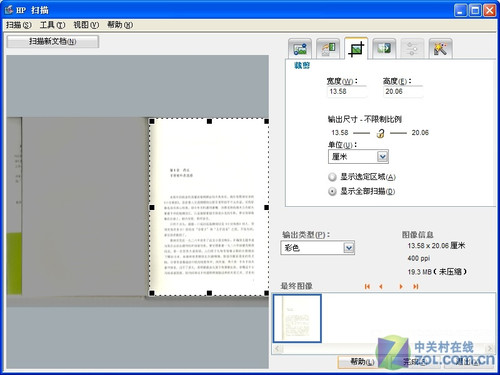Go to previous final image
Image resolution: width=500 pixels, height=375 pixels.
381,286
